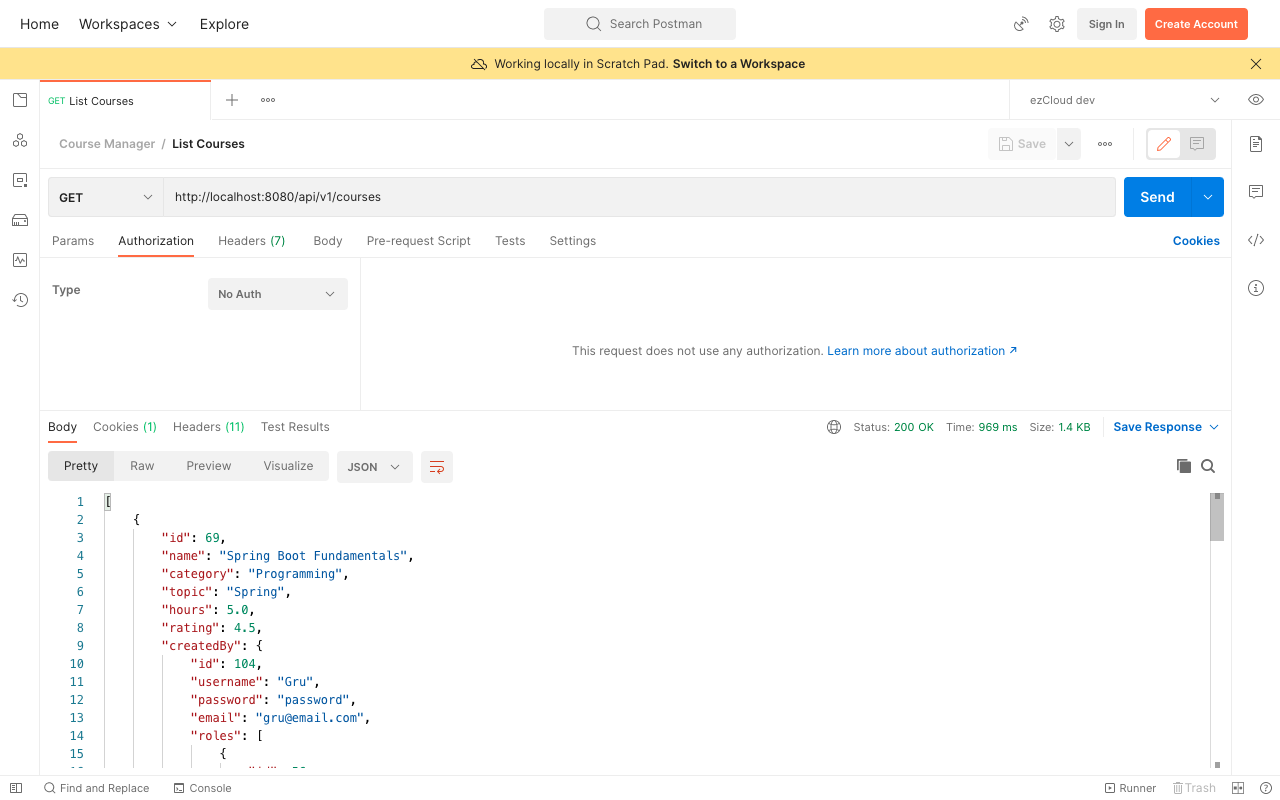Viewport: 1280px width, 800px height.
Task: Click the Send button
Action: [x=1158, y=197]
